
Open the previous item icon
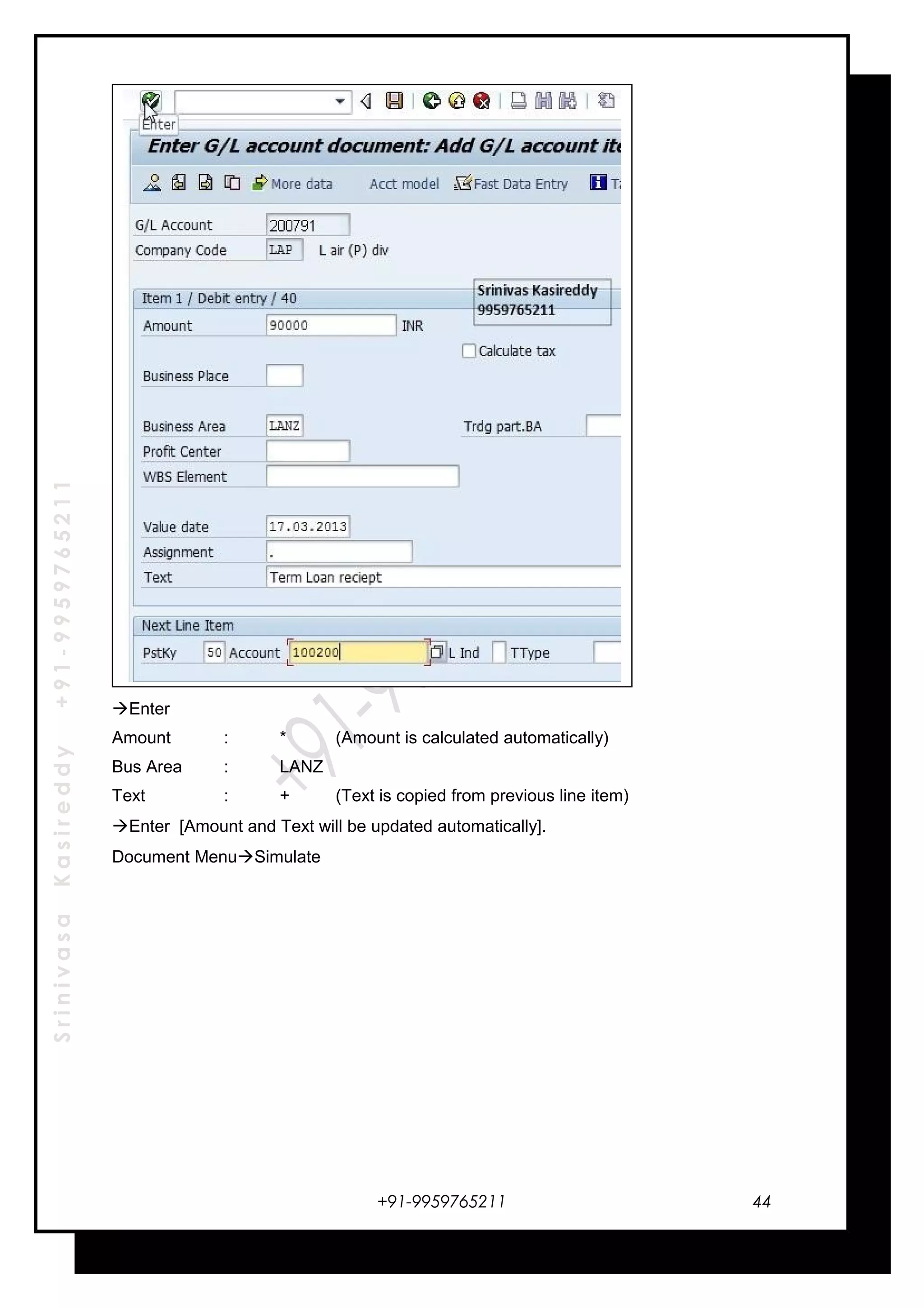[179, 183]
